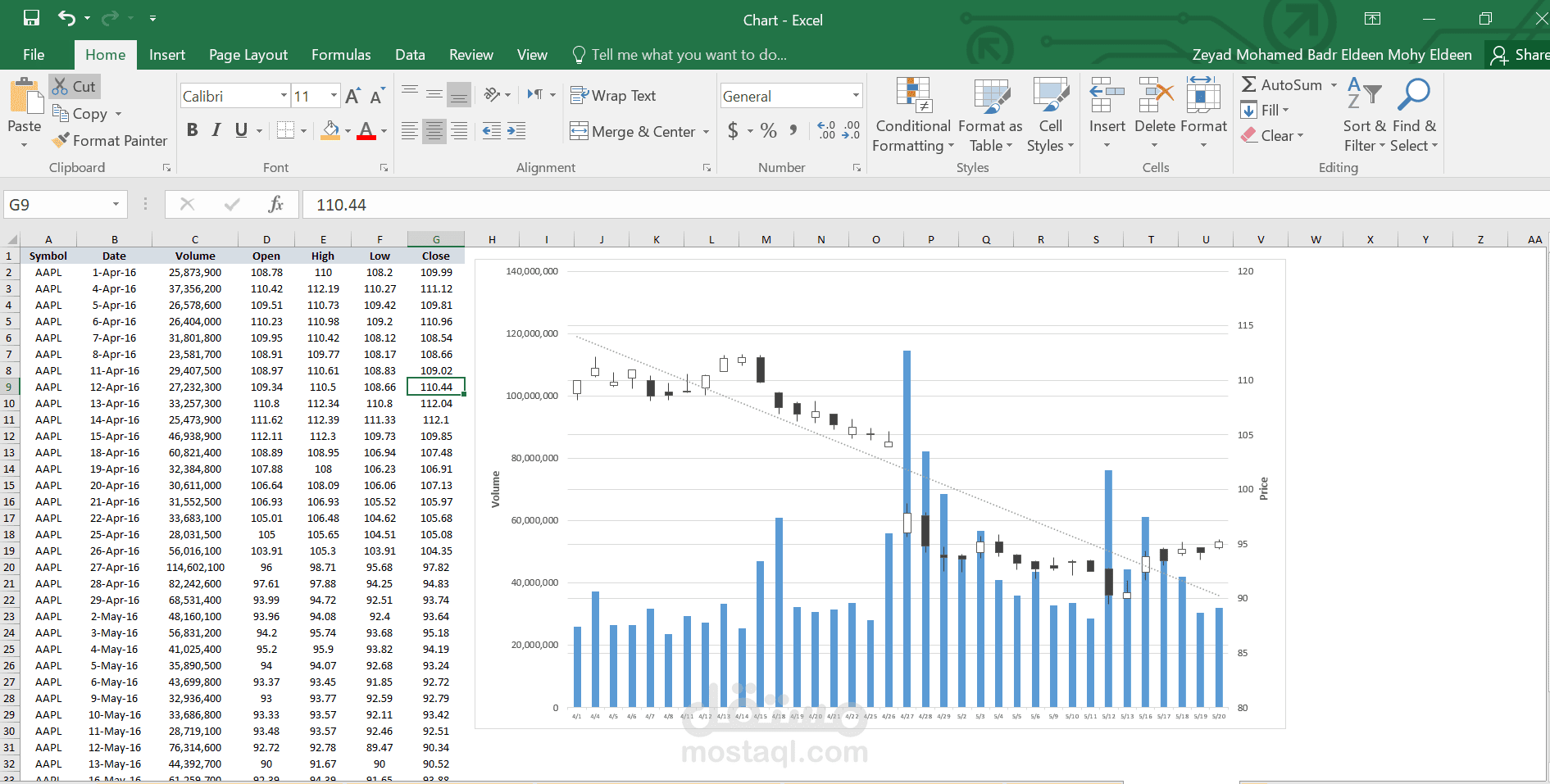Align text right icon
This screenshot has height=784, width=1550.
(459, 131)
